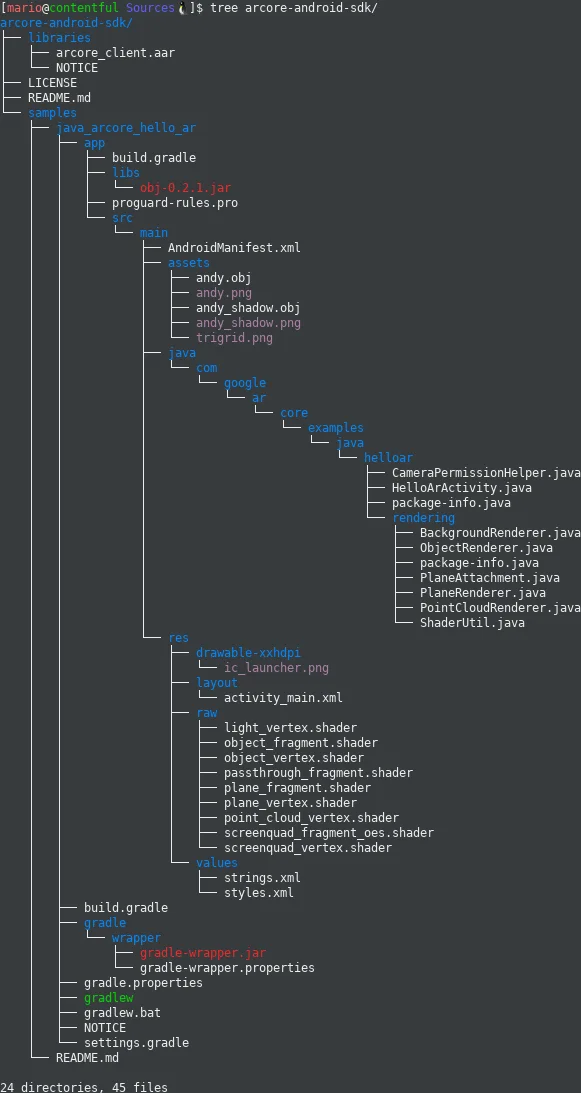The width and height of the screenshot is (581, 1093).
Task: Click the 'BackgroundRenderer.java' file name
Action: 499,534
